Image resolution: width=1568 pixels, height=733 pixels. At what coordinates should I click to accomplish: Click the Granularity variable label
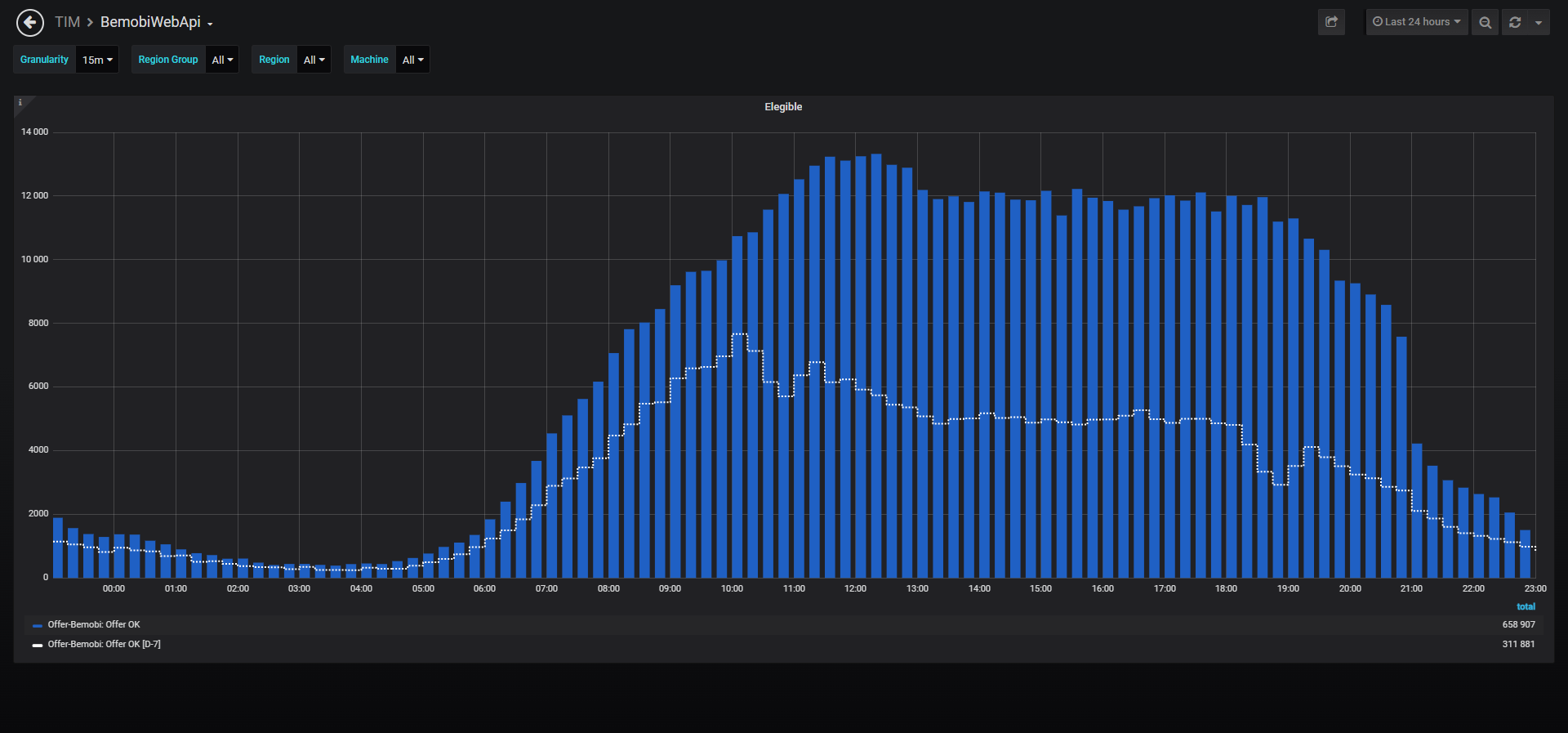coord(45,60)
